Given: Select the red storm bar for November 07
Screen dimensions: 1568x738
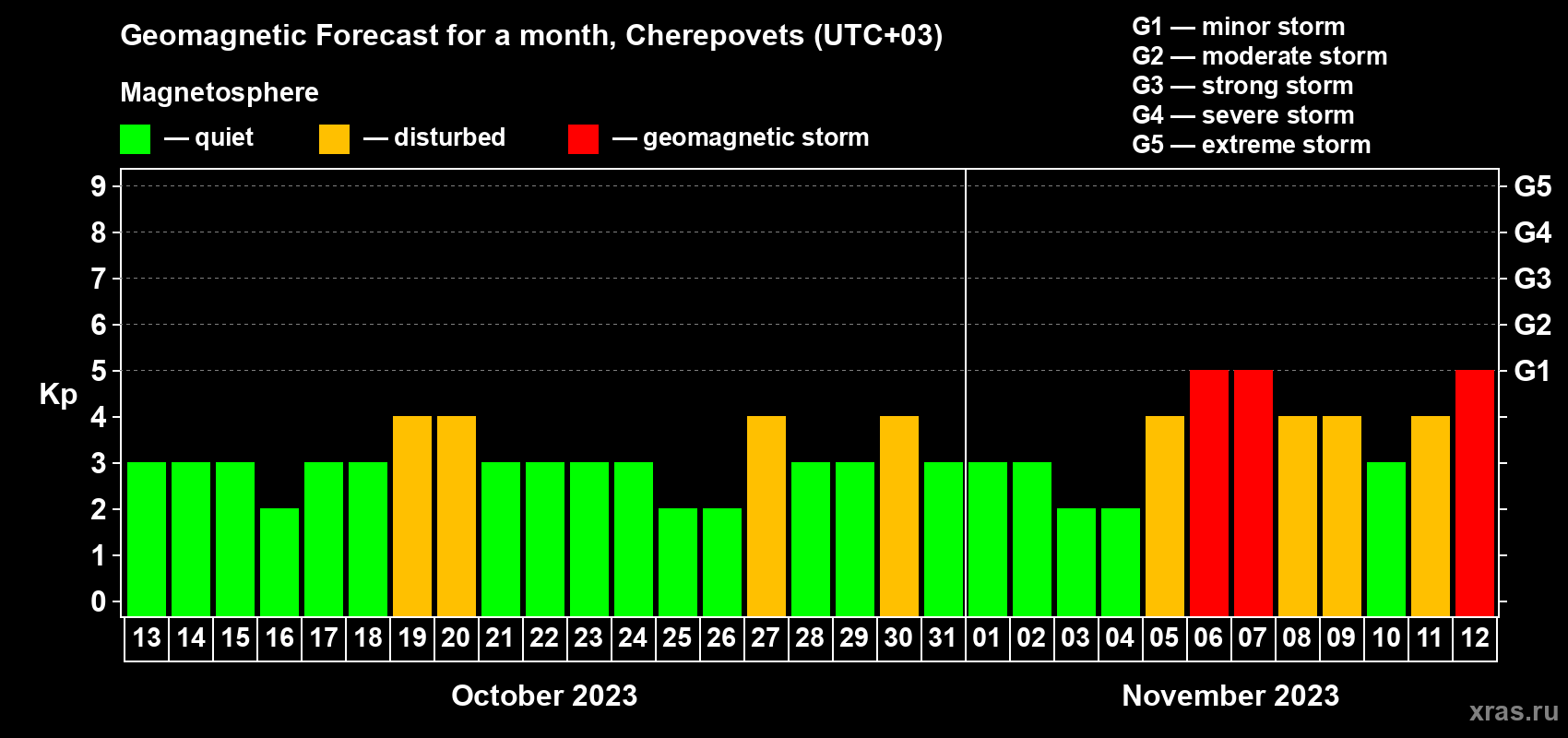Looking at the screenshot, I should [1253, 493].
